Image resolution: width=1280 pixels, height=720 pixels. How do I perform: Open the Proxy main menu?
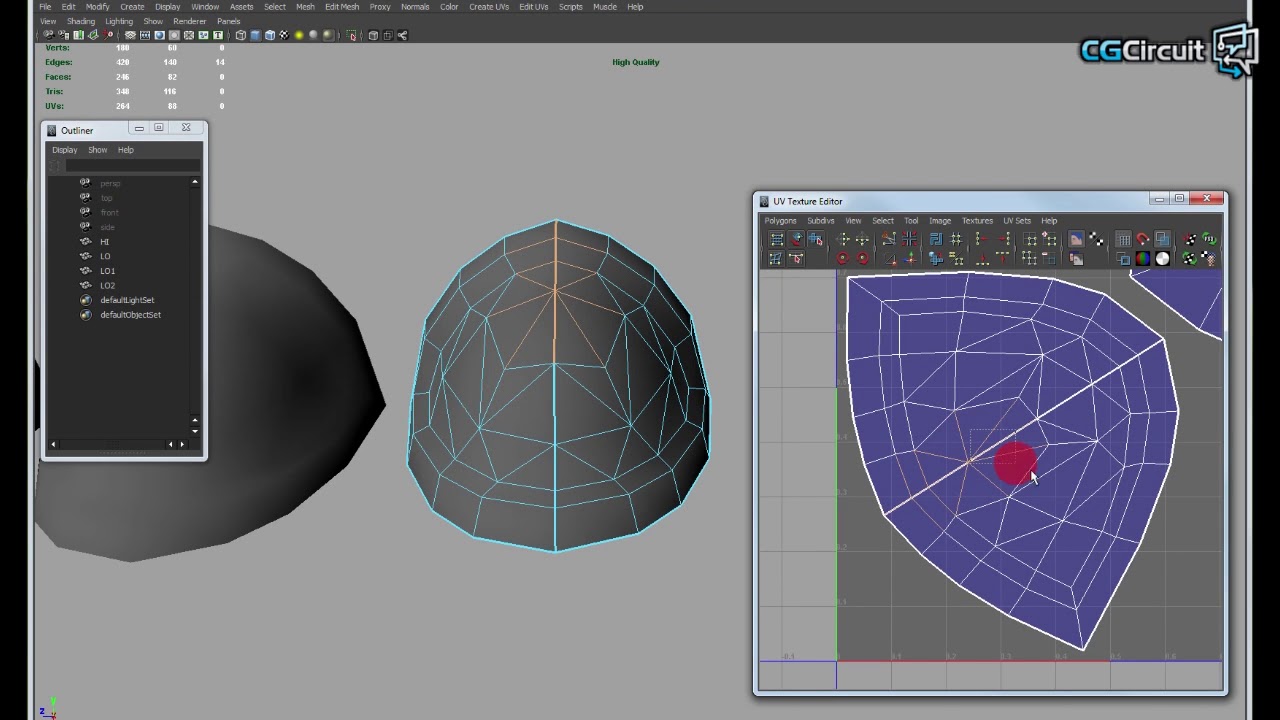click(380, 7)
